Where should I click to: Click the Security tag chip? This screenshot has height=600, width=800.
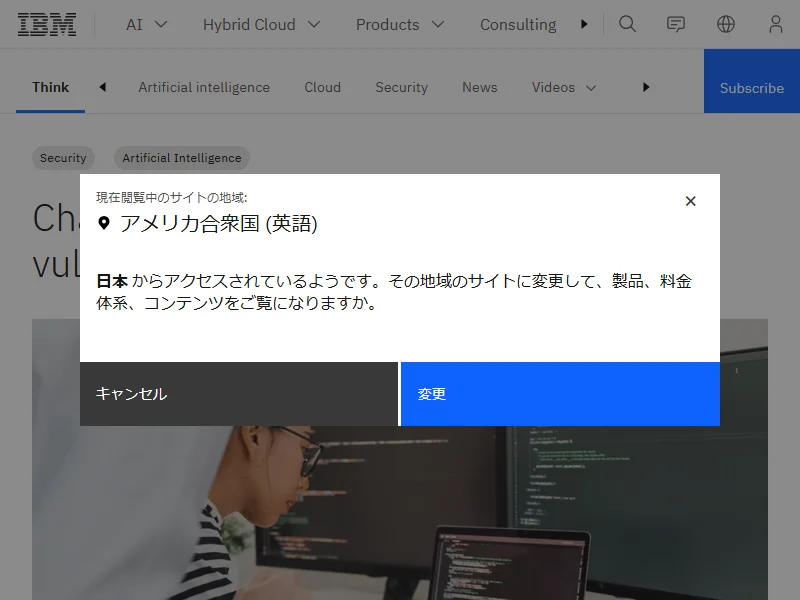pos(64,158)
